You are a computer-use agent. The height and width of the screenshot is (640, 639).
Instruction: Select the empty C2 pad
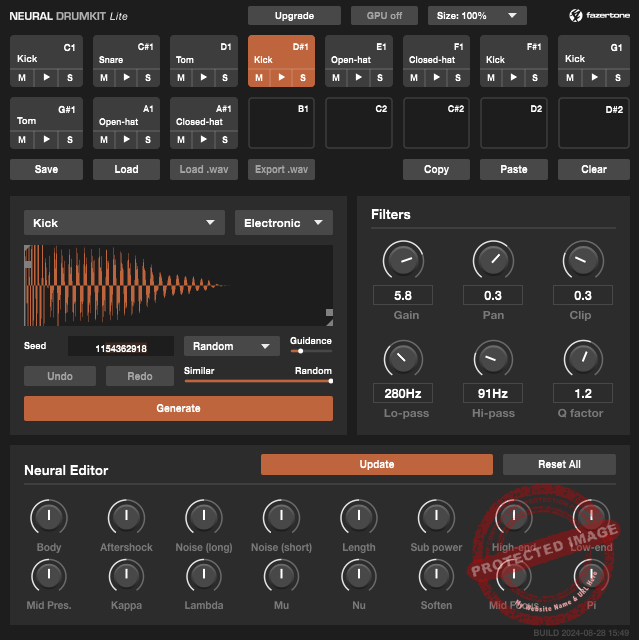[x=359, y=123]
